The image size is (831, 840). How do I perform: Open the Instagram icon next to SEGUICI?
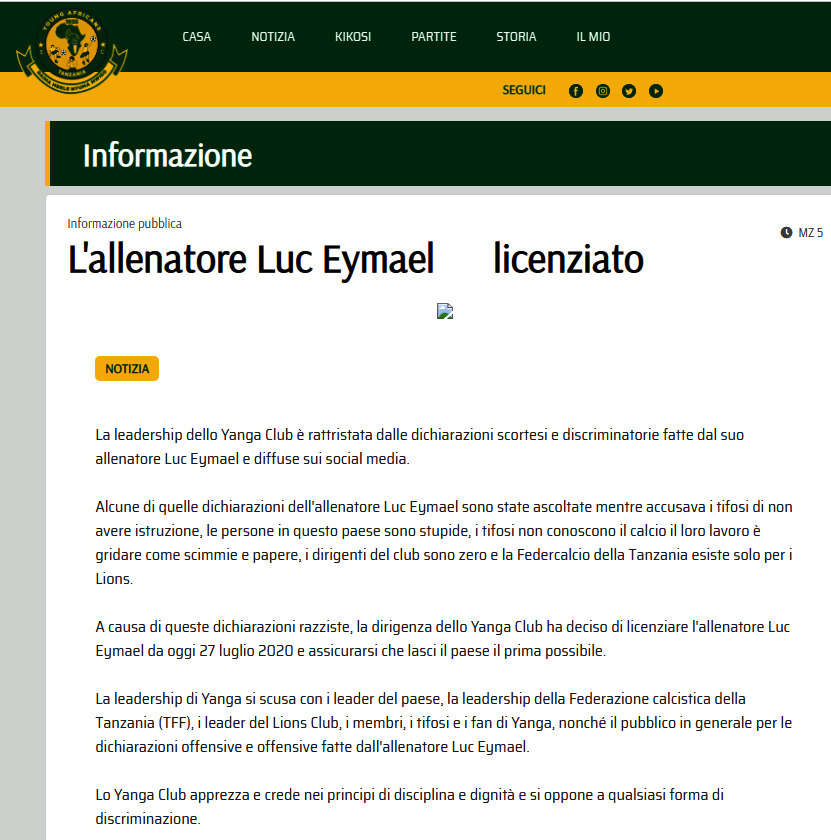pyautogui.click(x=603, y=91)
